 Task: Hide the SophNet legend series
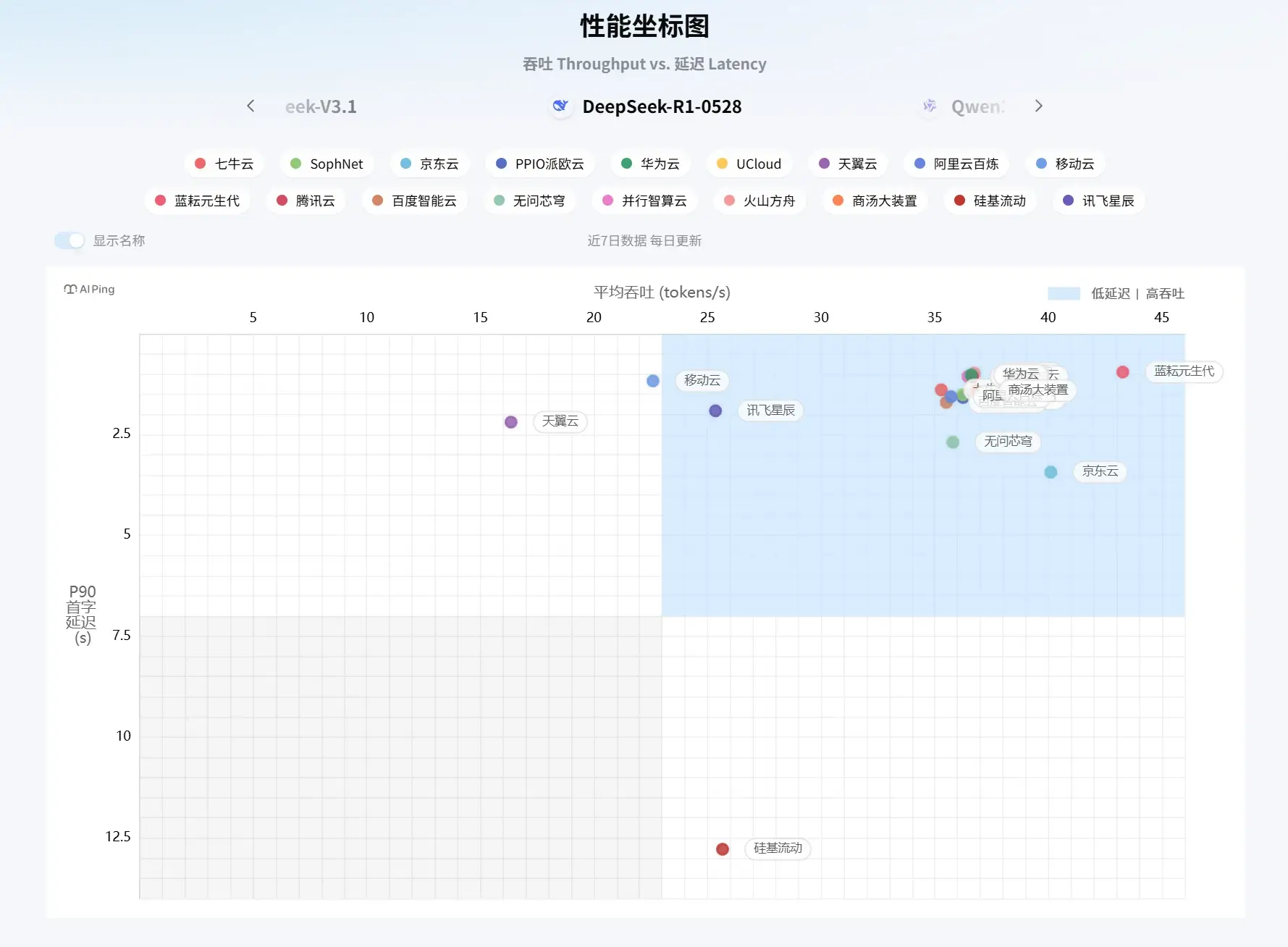pyautogui.click(x=326, y=164)
